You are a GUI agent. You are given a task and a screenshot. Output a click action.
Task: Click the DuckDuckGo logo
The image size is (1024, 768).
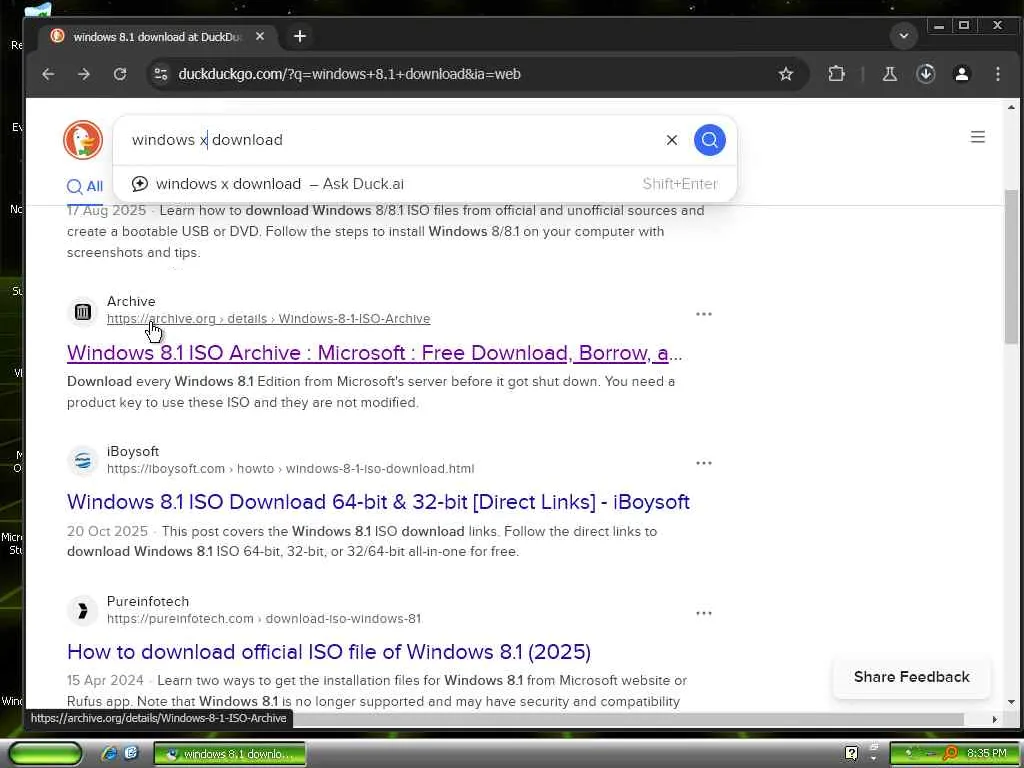point(83,140)
